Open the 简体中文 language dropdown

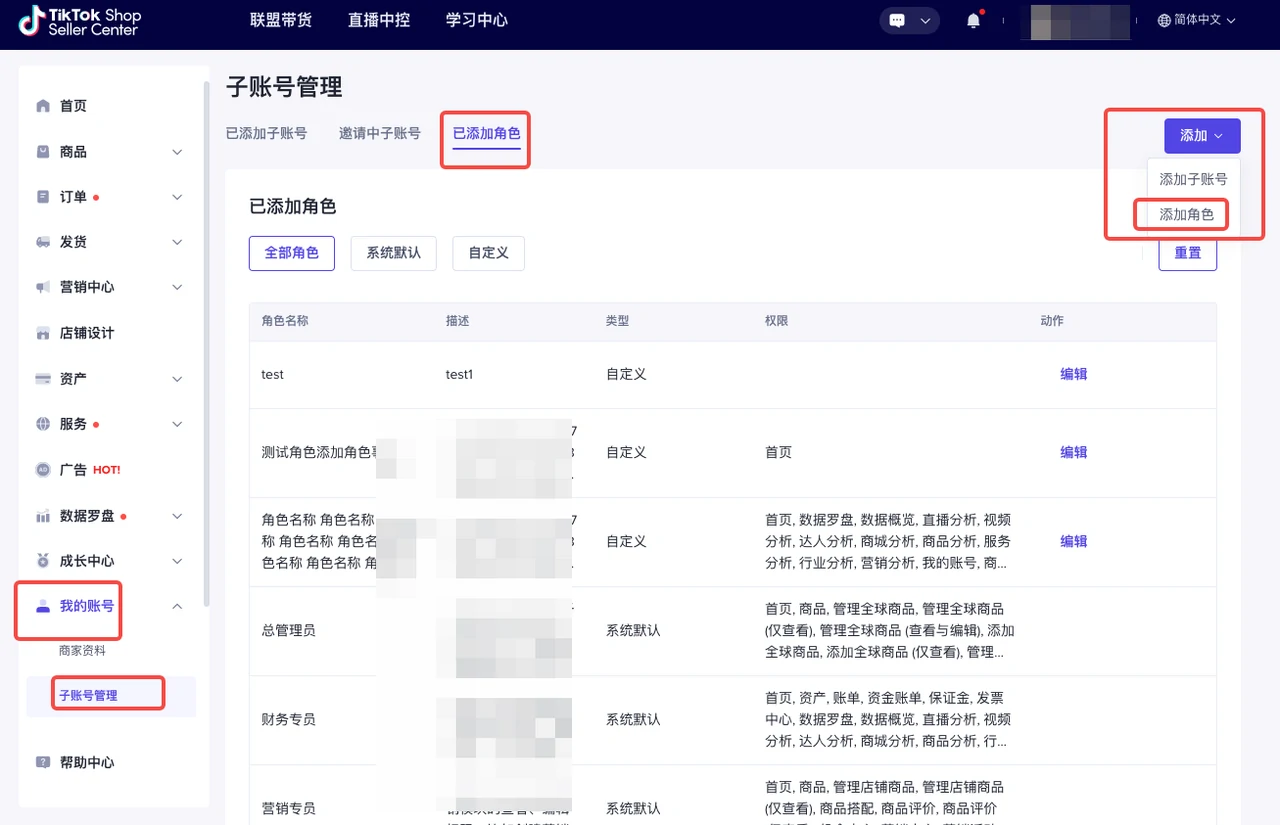click(1196, 21)
